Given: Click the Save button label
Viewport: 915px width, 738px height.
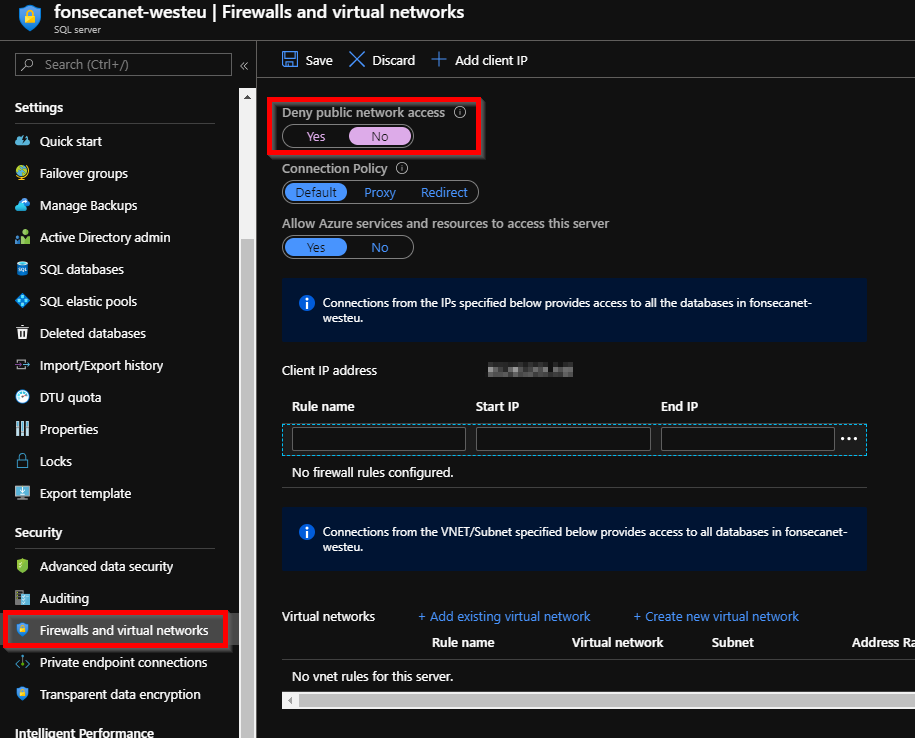Looking at the screenshot, I should (319, 60).
